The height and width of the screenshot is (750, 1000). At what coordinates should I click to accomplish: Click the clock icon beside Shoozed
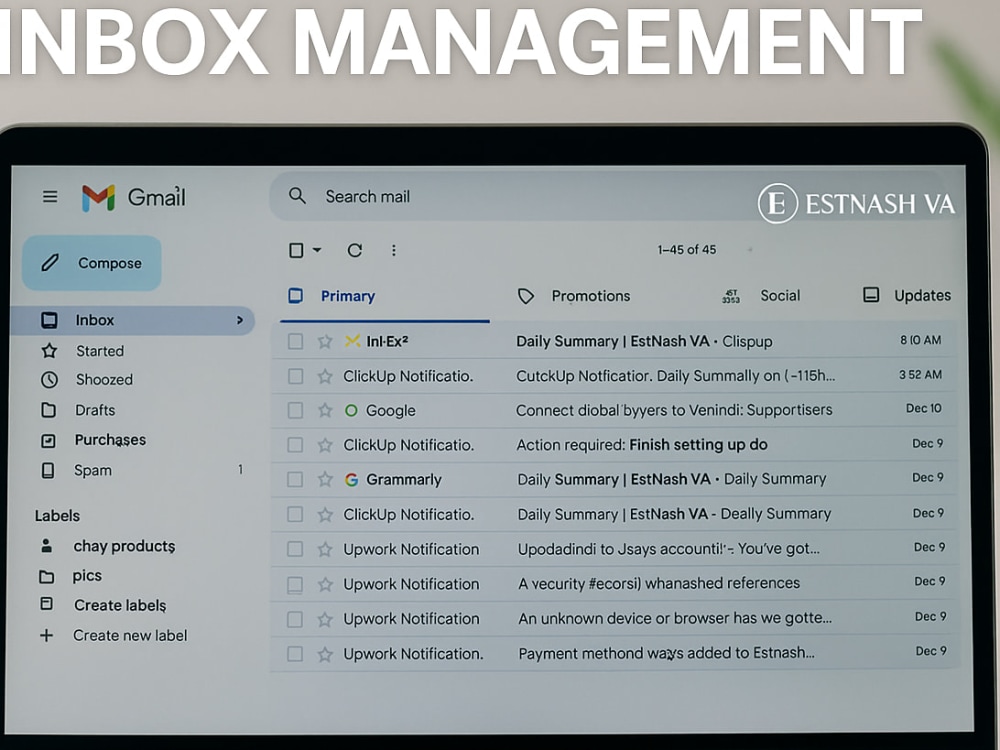pos(49,380)
